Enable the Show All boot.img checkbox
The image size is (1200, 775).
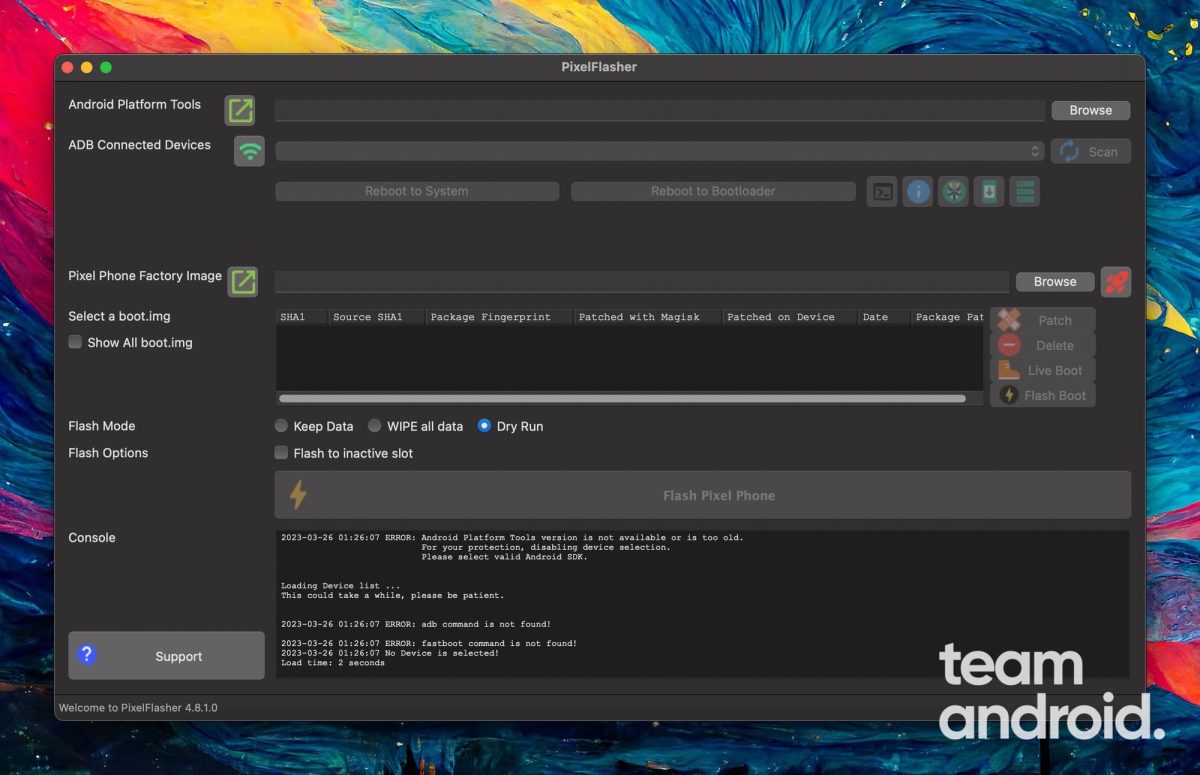75,342
